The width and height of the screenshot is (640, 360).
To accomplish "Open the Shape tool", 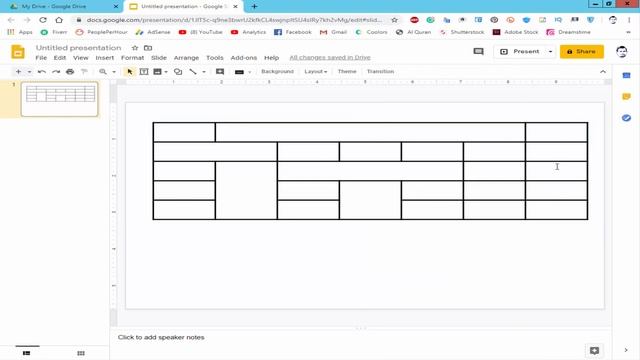I will tap(178, 71).
